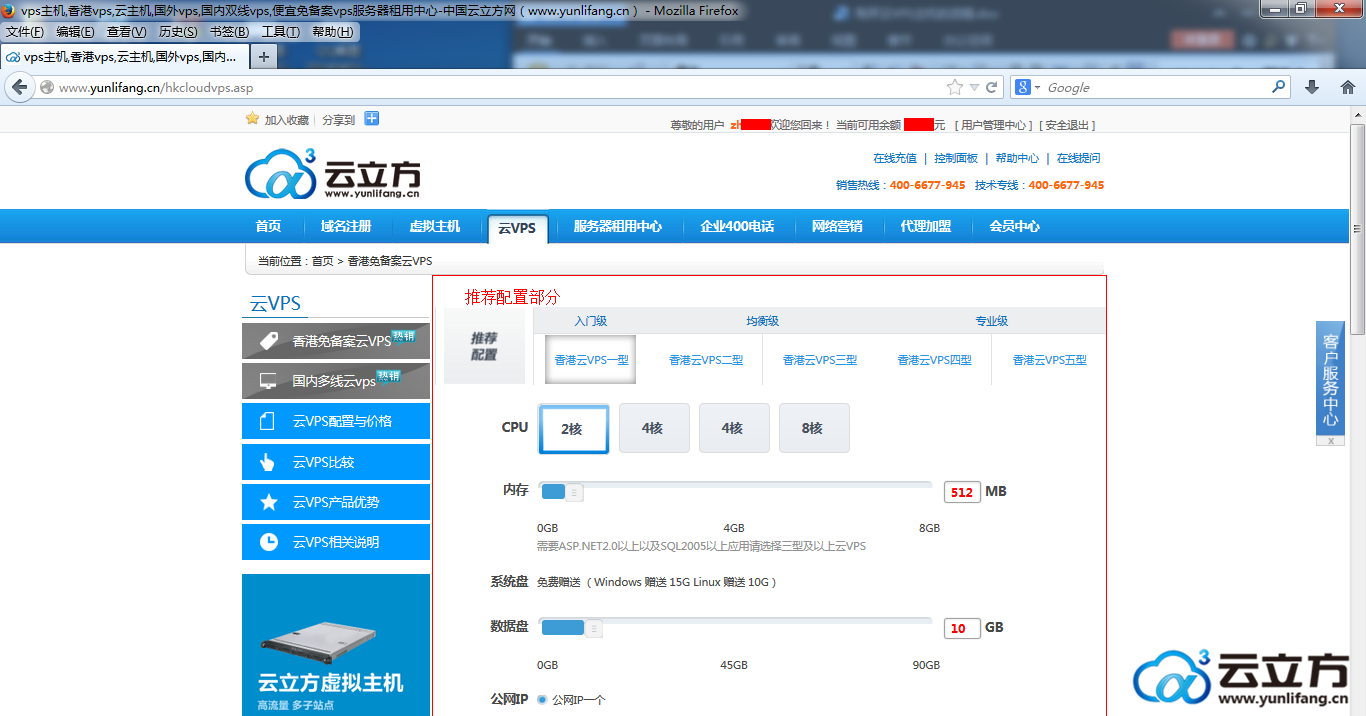
Task: Choose the 8核 CPU option
Action: point(814,428)
